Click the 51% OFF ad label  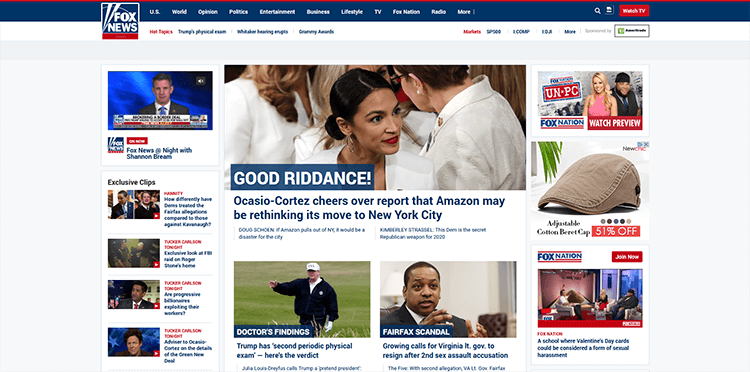616,231
